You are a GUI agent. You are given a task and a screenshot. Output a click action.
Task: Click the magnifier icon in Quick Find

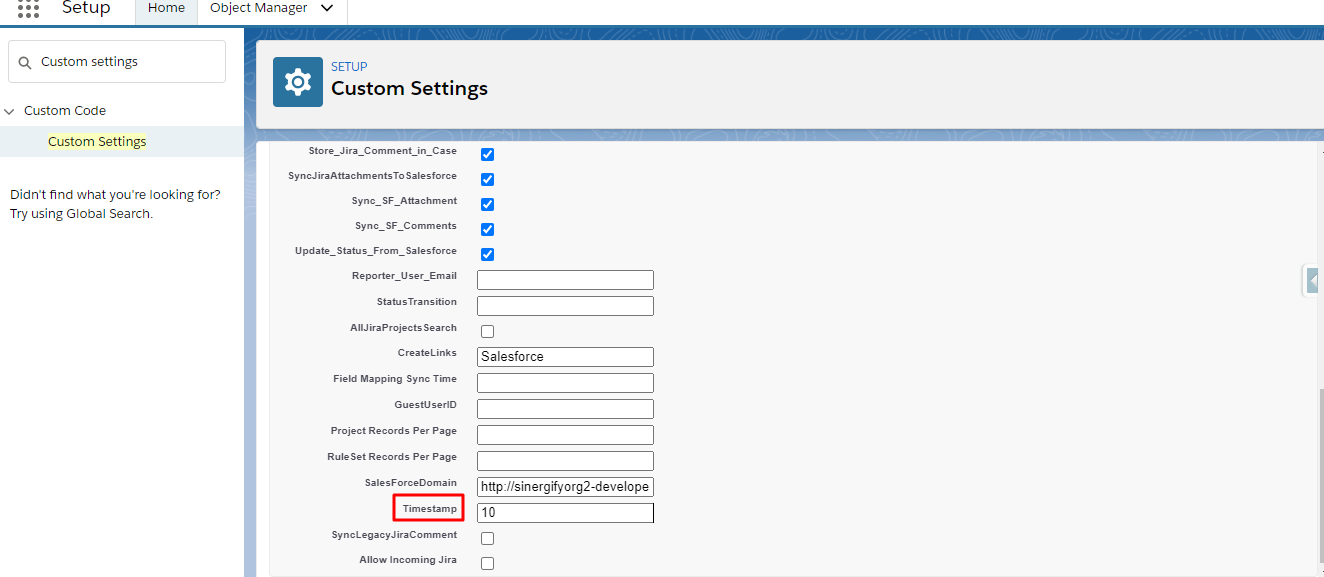click(25, 61)
